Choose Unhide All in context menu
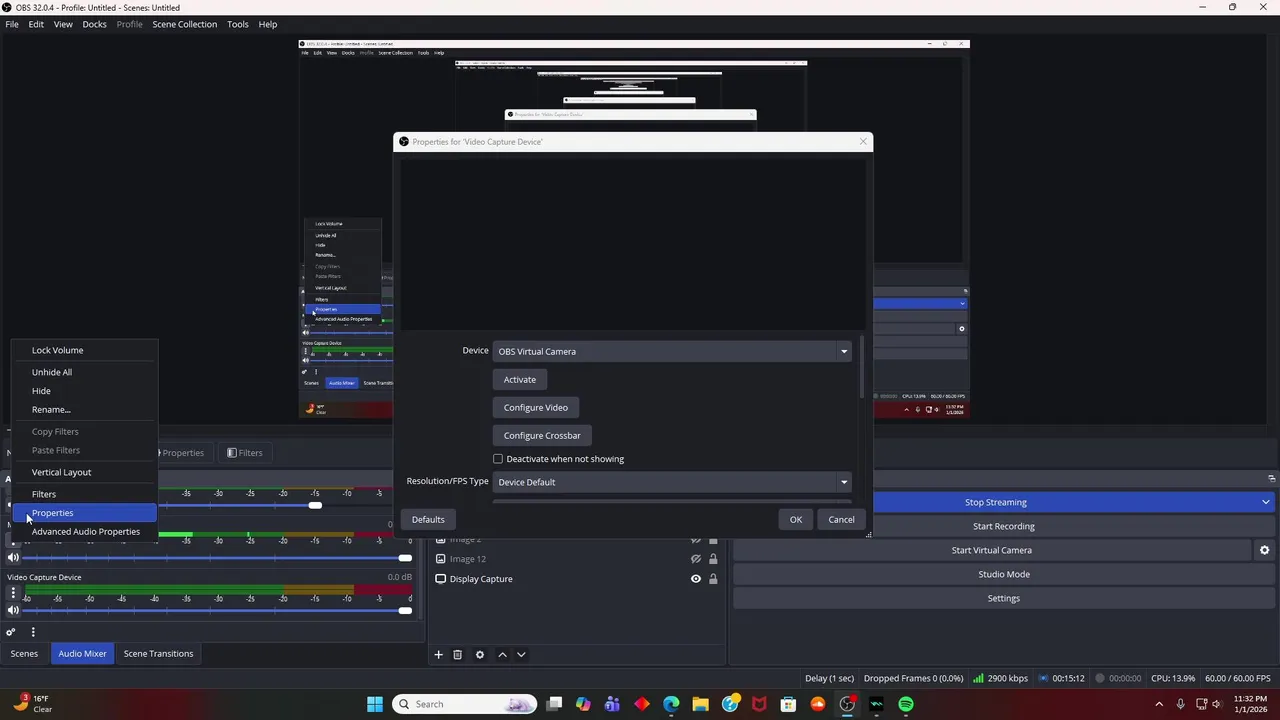Viewport: 1280px width, 720px height. tap(84, 372)
